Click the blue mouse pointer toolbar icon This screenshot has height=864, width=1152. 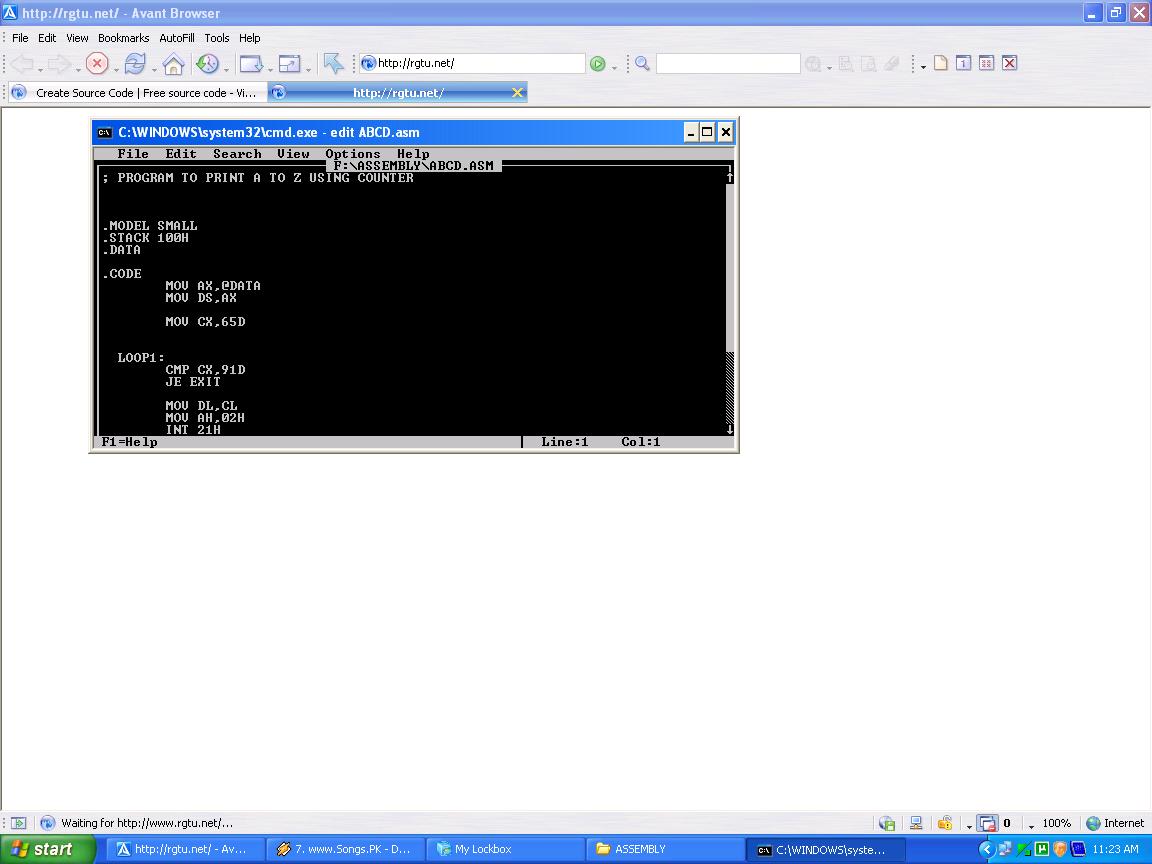[x=333, y=63]
